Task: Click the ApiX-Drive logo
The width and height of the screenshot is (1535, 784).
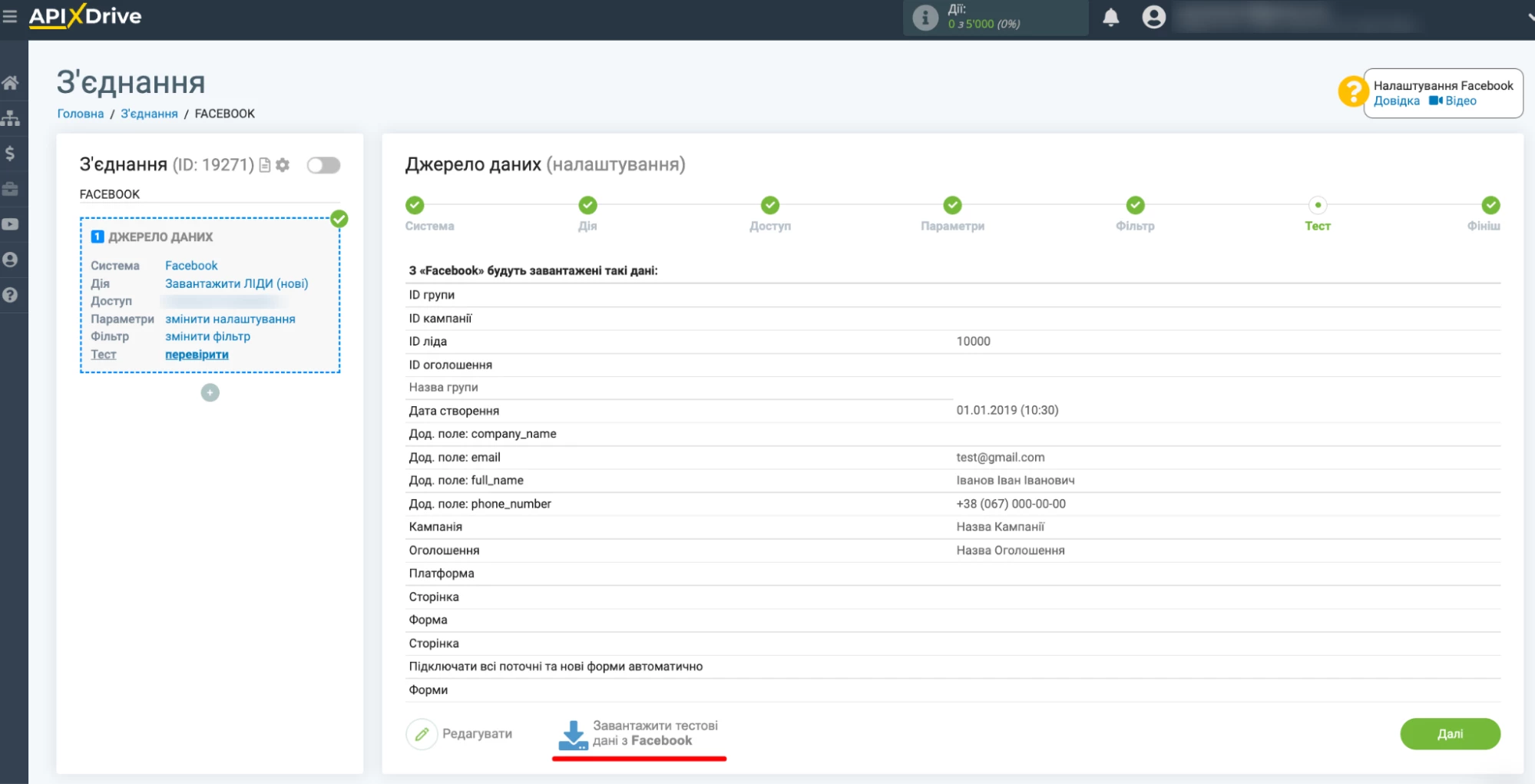Action: pyautogui.click(x=85, y=16)
